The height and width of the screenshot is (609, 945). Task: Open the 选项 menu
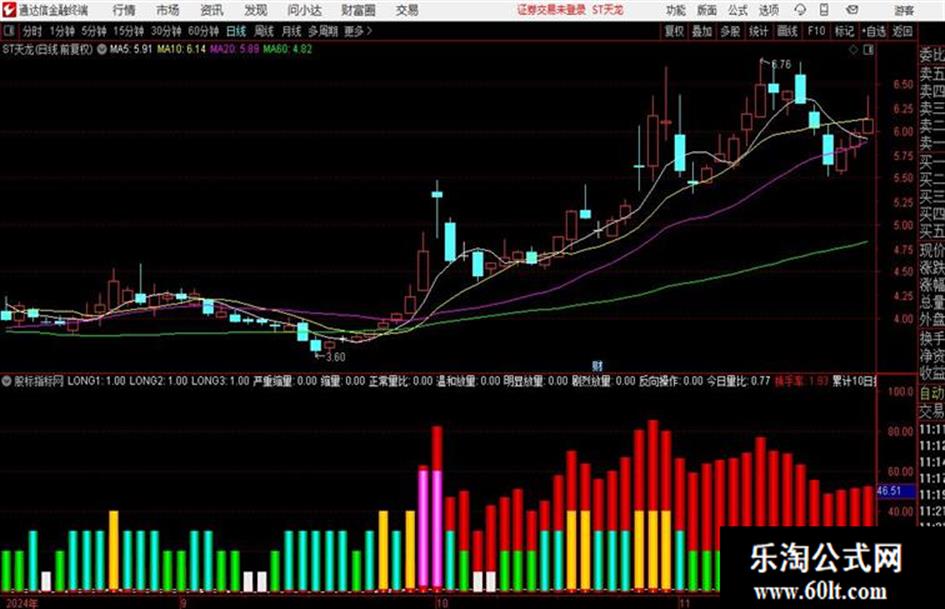768,10
